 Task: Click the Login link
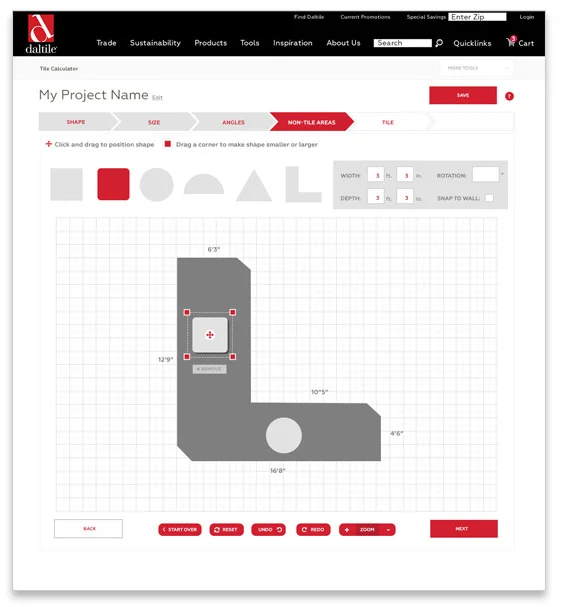point(527,17)
